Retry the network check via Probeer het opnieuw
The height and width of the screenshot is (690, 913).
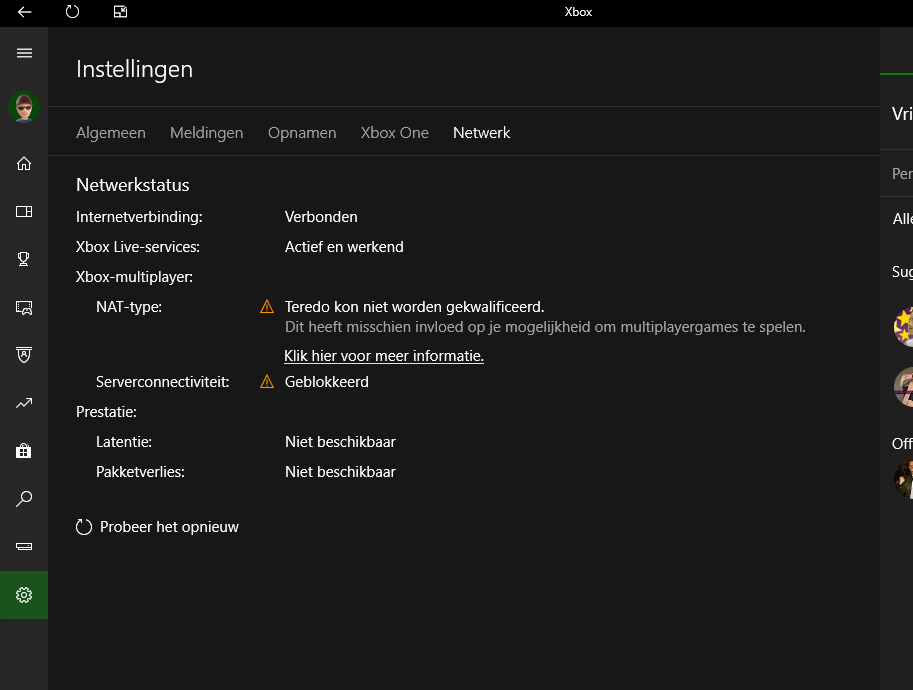(x=157, y=526)
